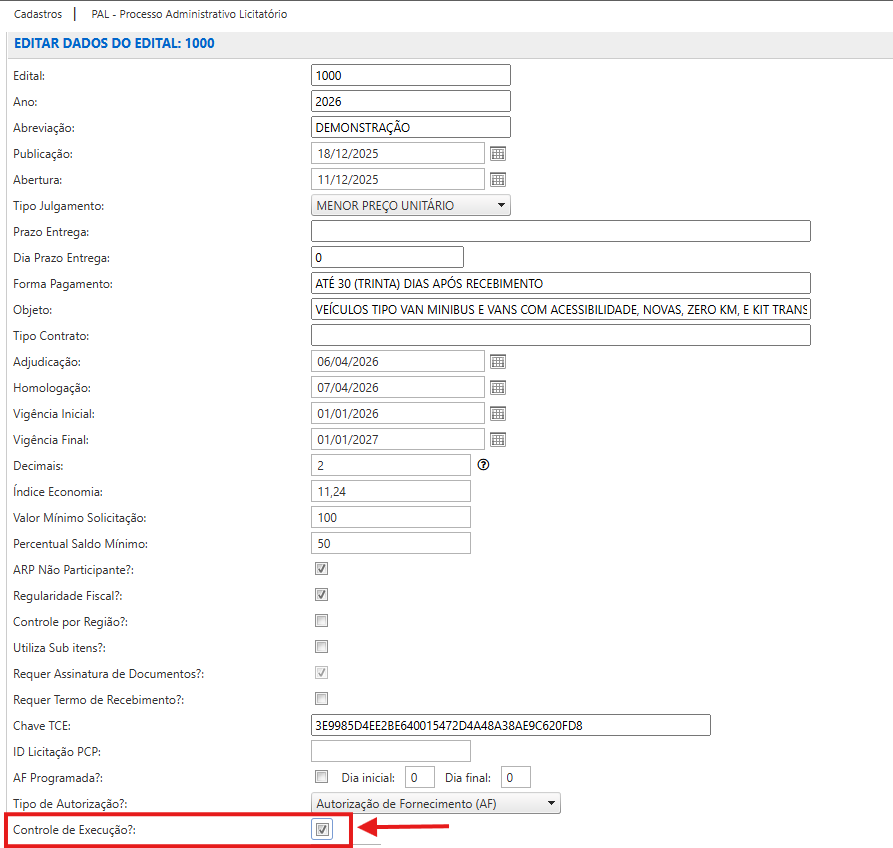
Task: Click the Dia inicial field
Action: 420,777
